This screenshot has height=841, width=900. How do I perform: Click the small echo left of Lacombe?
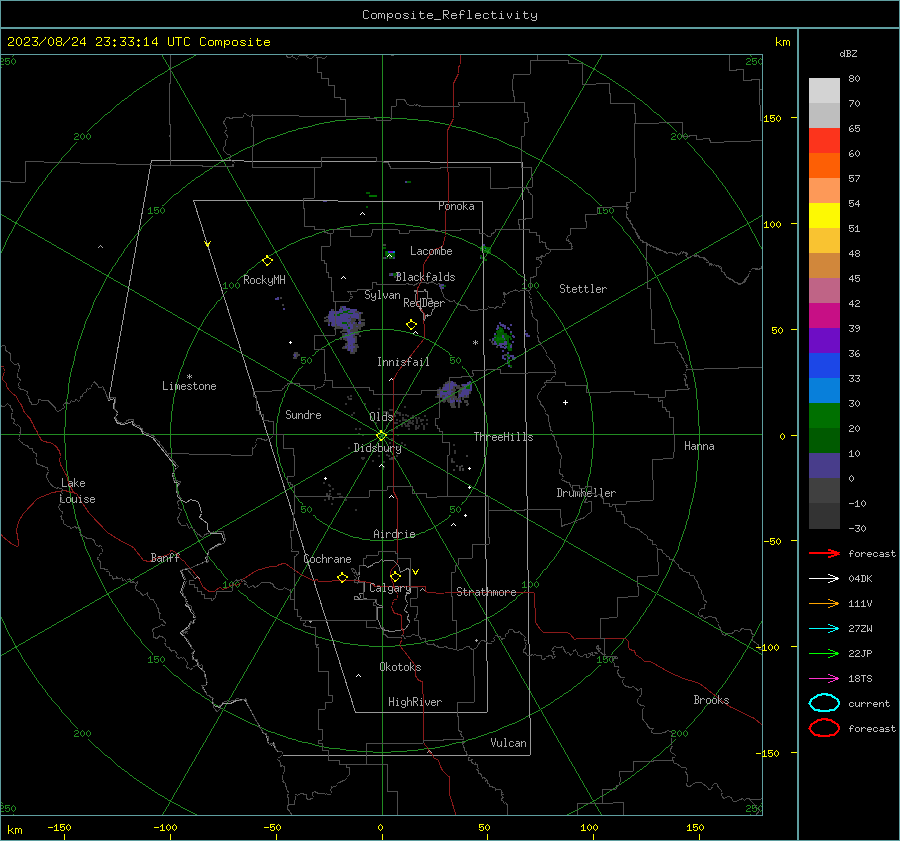(x=390, y=254)
